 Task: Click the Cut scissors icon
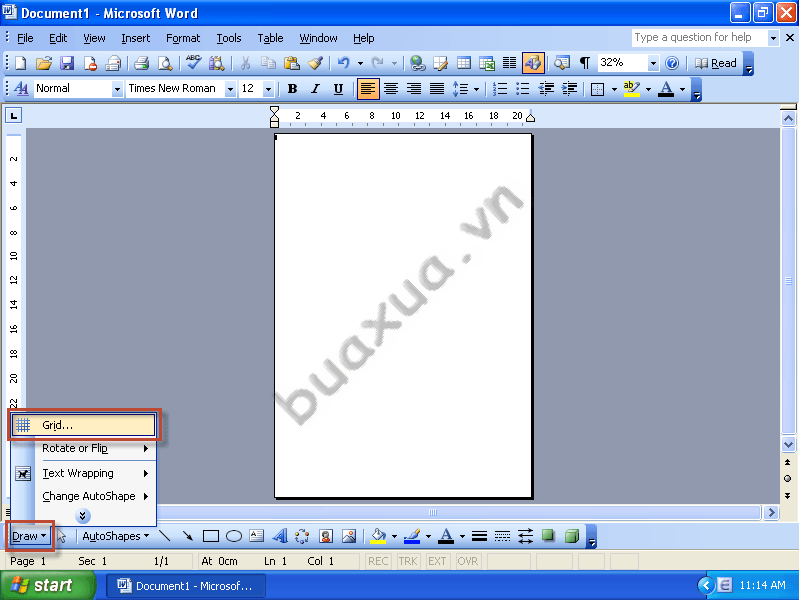pyautogui.click(x=245, y=63)
